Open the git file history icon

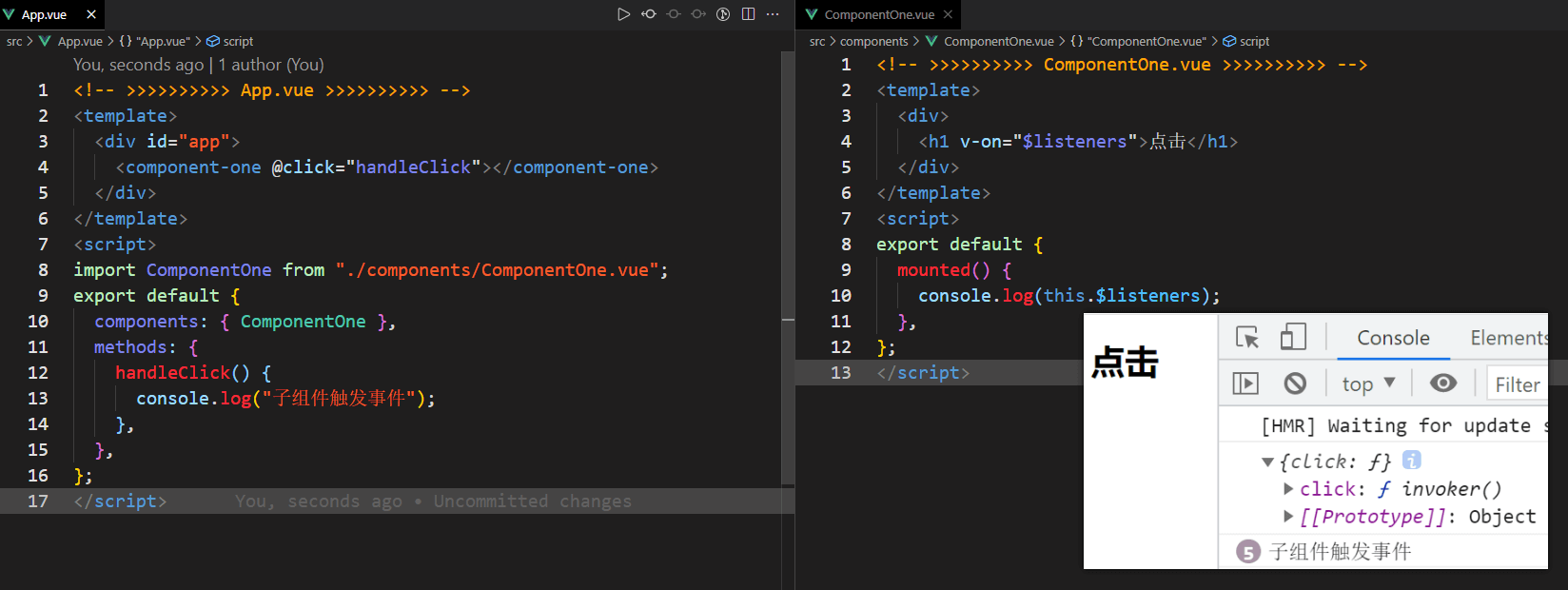point(723,14)
